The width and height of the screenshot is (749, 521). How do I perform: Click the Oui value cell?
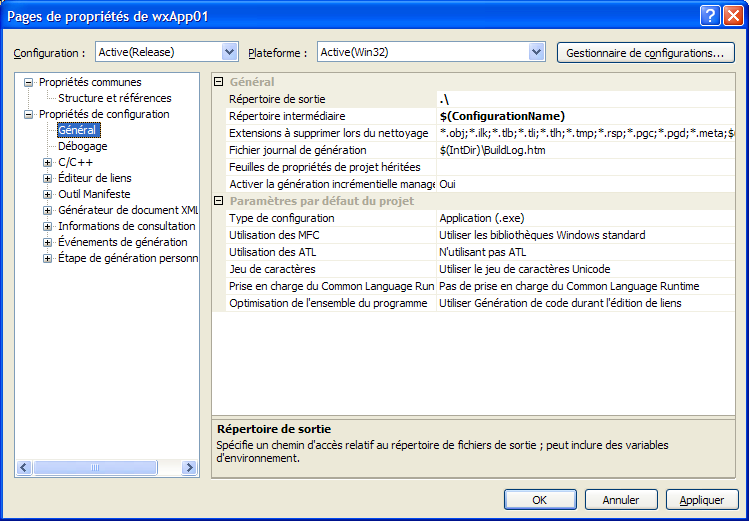586,184
